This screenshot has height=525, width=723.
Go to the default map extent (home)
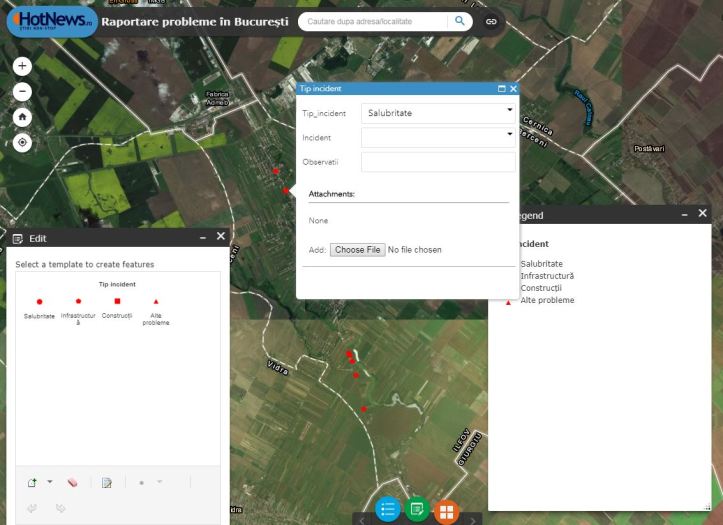(22, 117)
